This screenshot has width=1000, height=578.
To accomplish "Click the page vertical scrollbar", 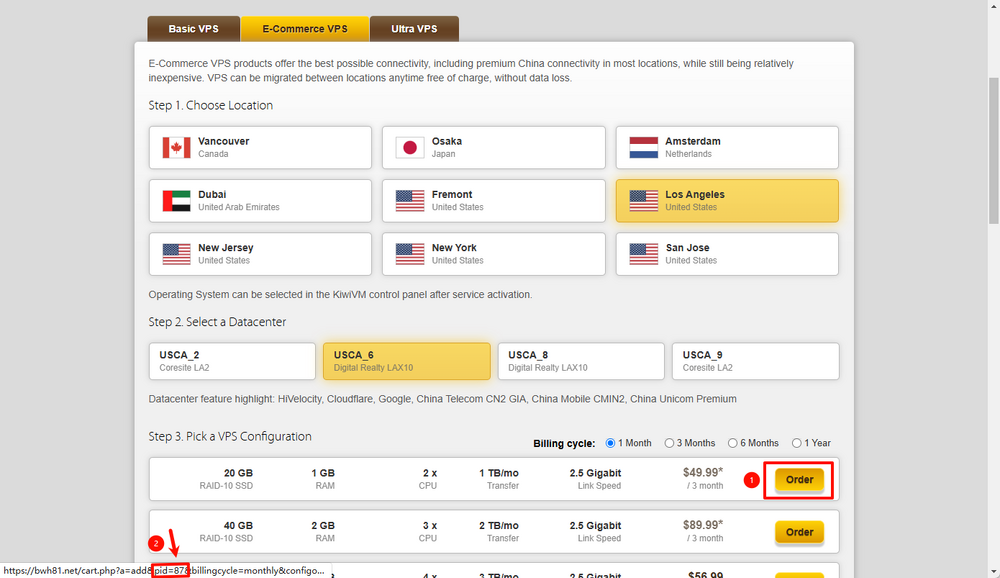I will click(x=992, y=150).
